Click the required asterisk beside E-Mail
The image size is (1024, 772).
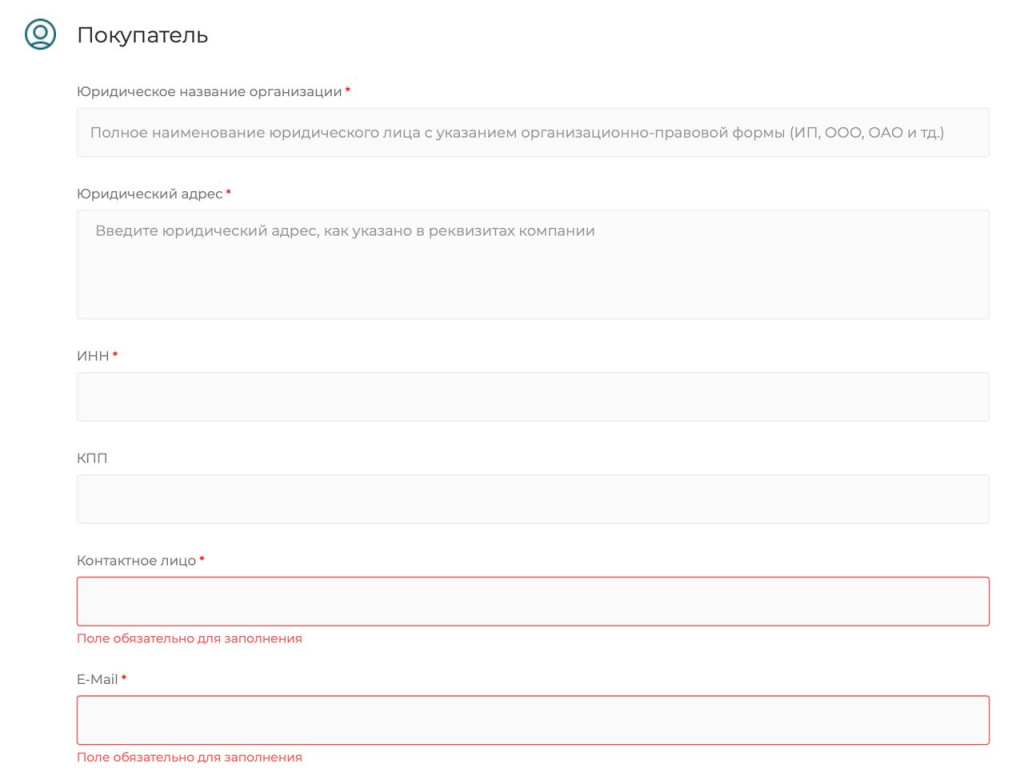pyautogui.click(x=124, y=679)
